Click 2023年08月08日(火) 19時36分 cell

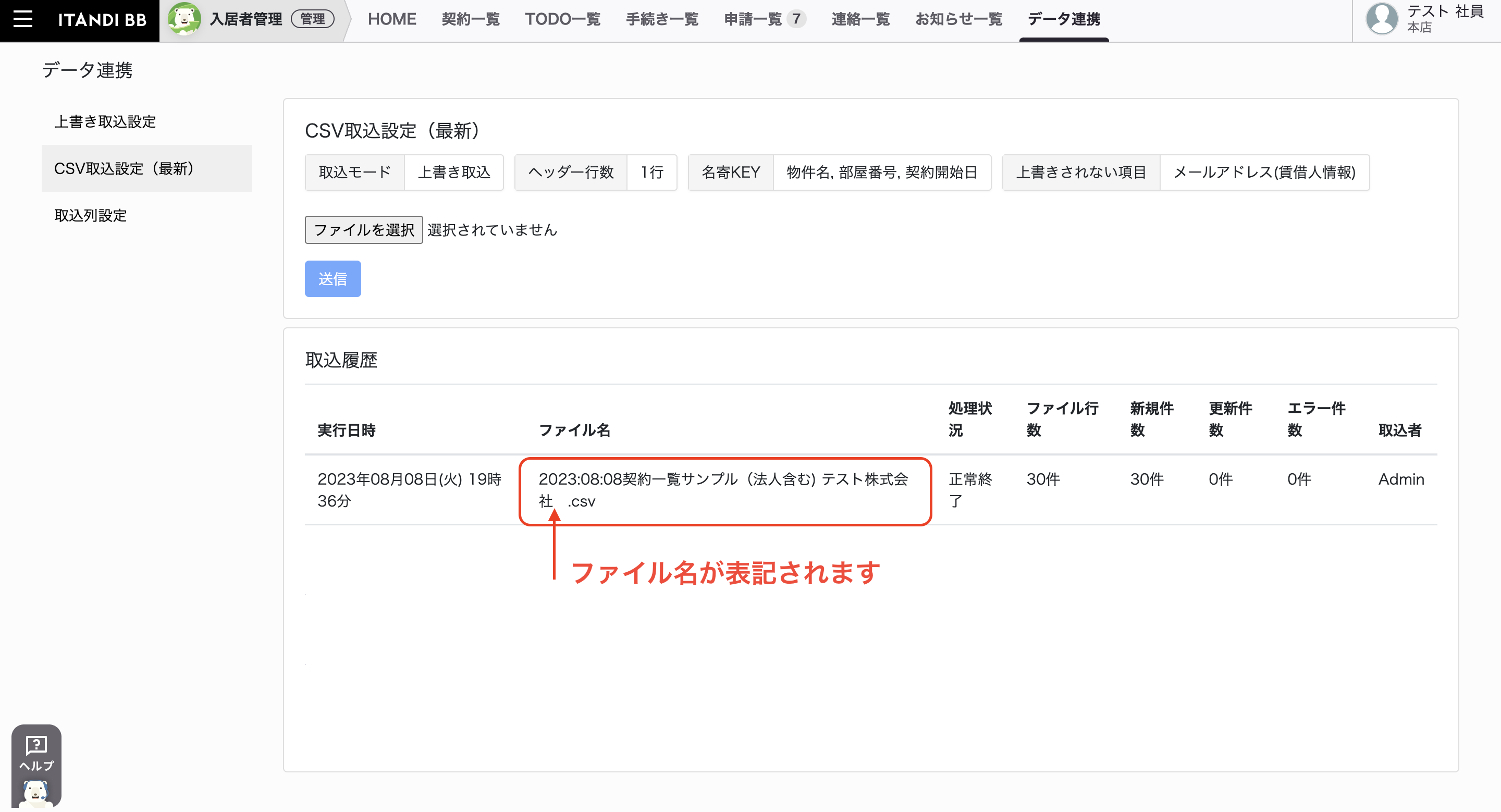coord(410,490)
